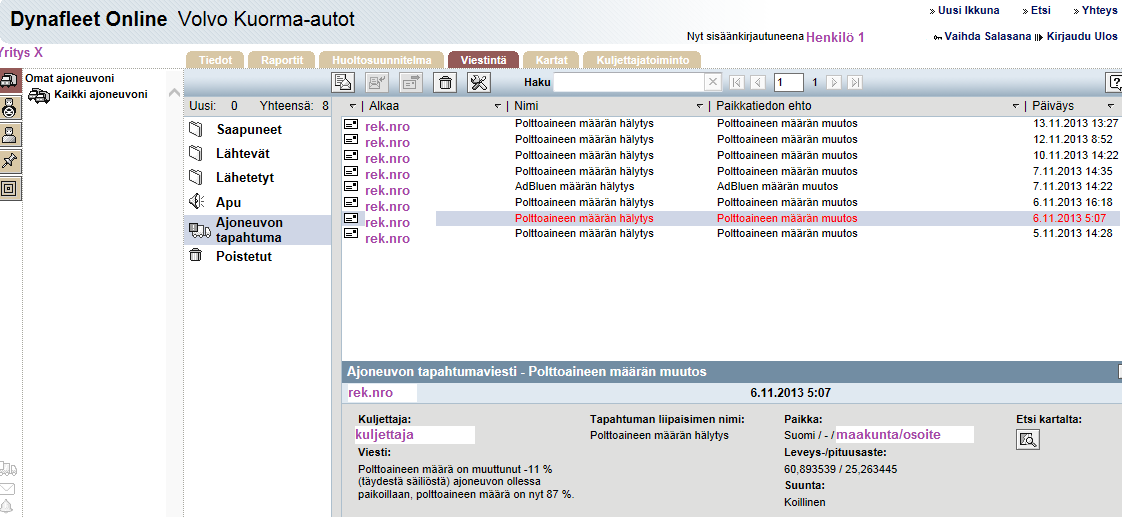
Task: Open the Kartat tab
Action: tap(551, 60)
